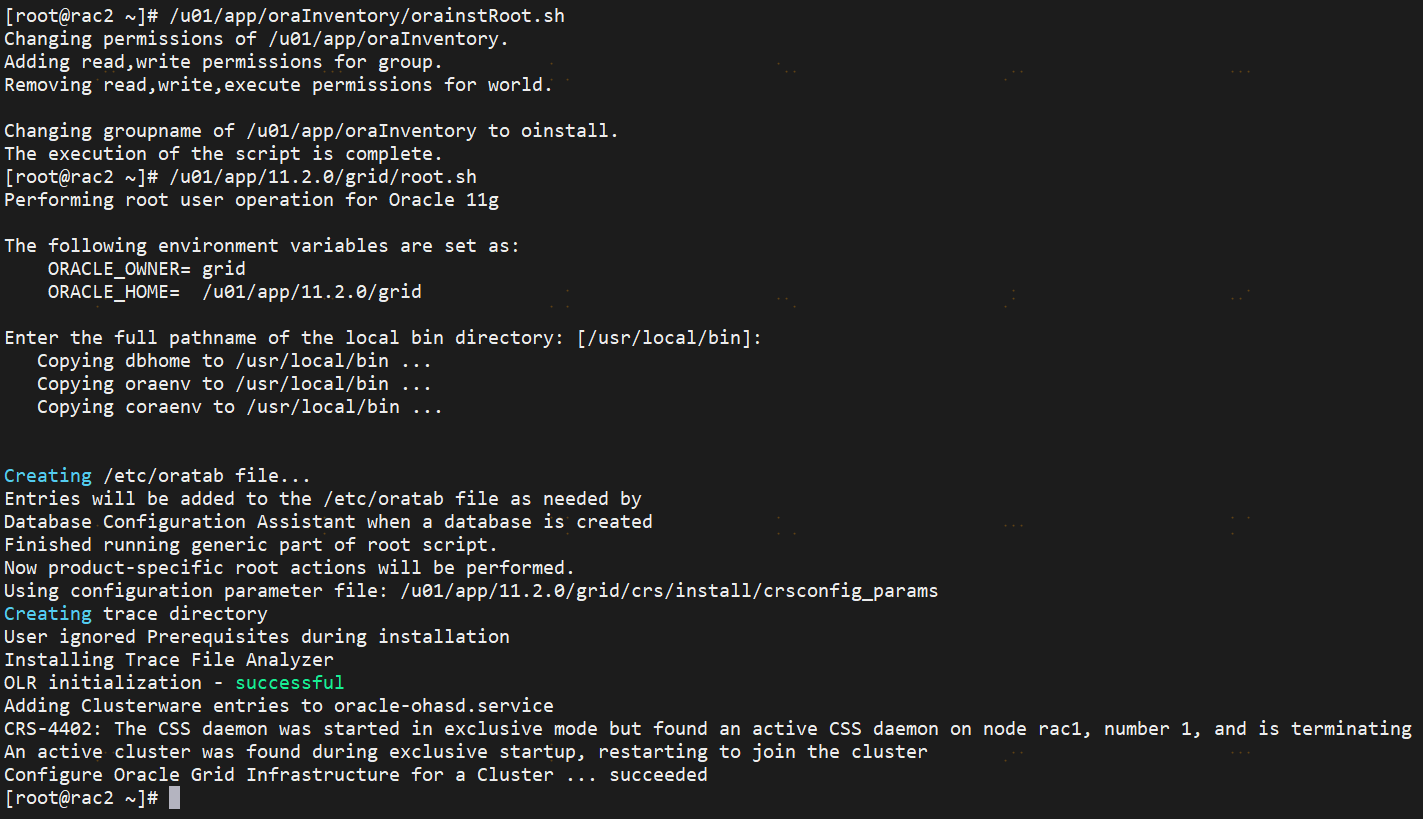Click the [/usr/local/bin] default path prompt
The width and height of the screenshot is (1423, 819).
point(669,338)
